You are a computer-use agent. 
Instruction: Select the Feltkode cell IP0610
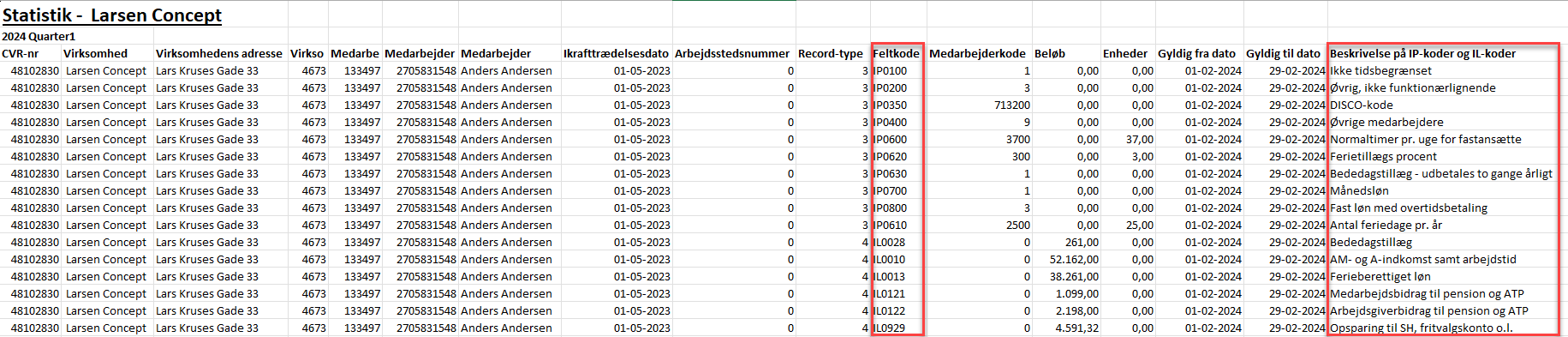(890, 225)
